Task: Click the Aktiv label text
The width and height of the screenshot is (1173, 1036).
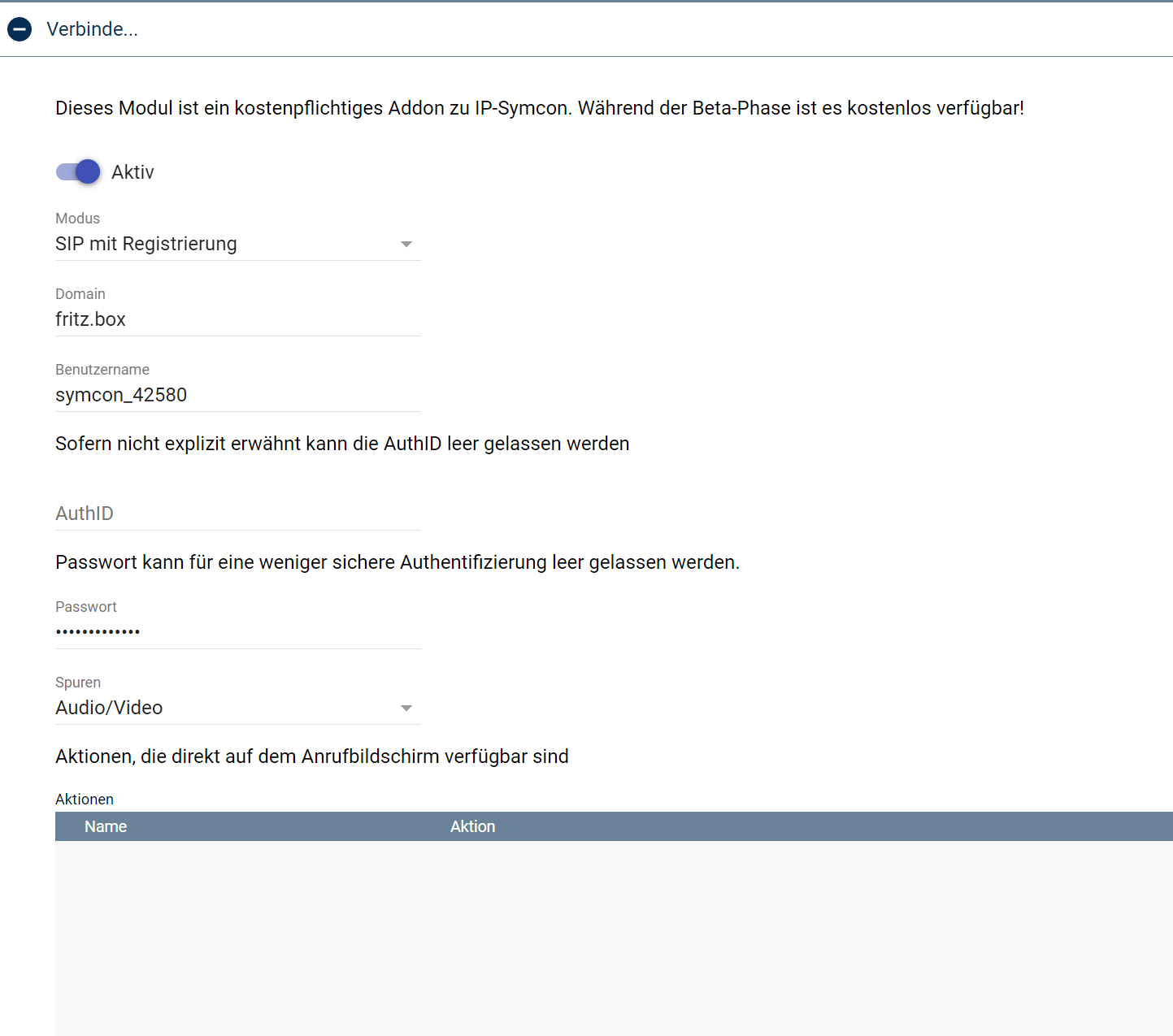Action: (133, 172)
